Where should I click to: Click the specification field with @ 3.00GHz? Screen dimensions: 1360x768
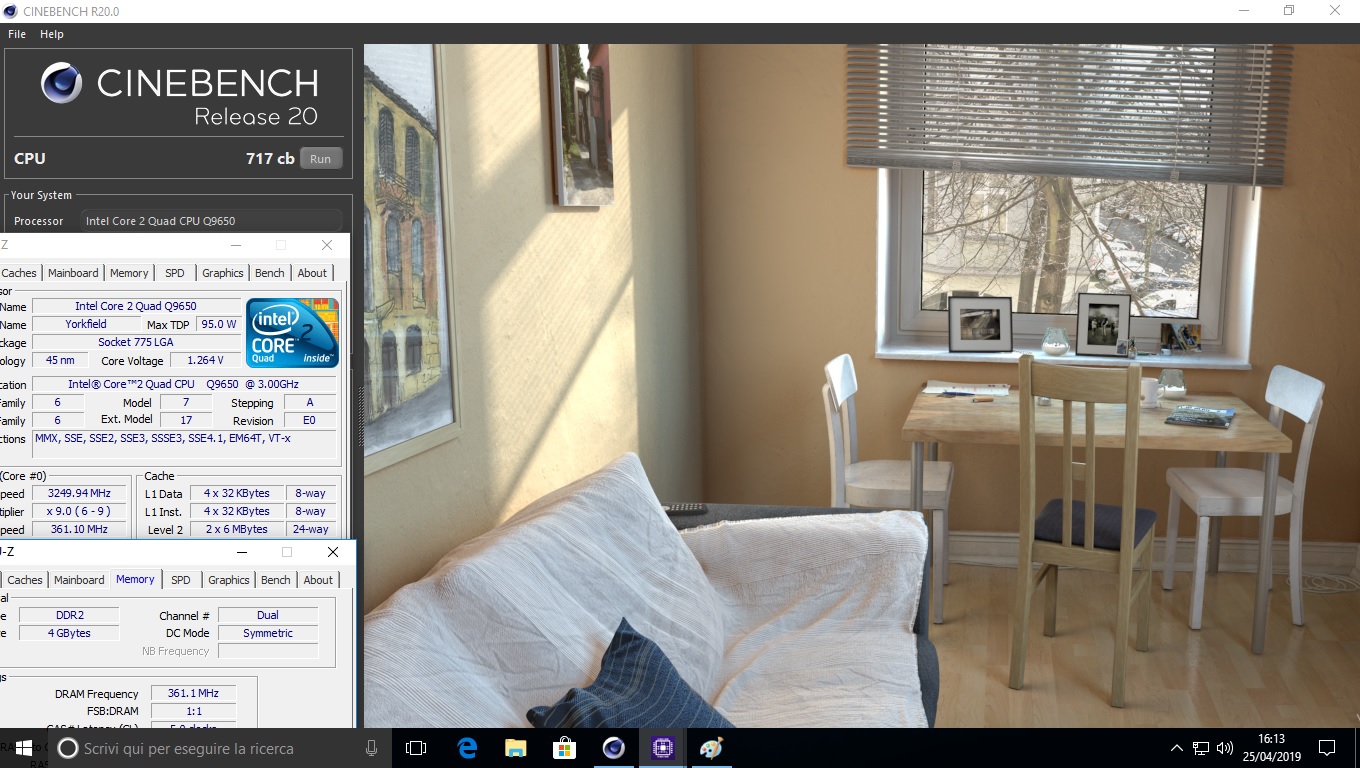click(184, 384)
